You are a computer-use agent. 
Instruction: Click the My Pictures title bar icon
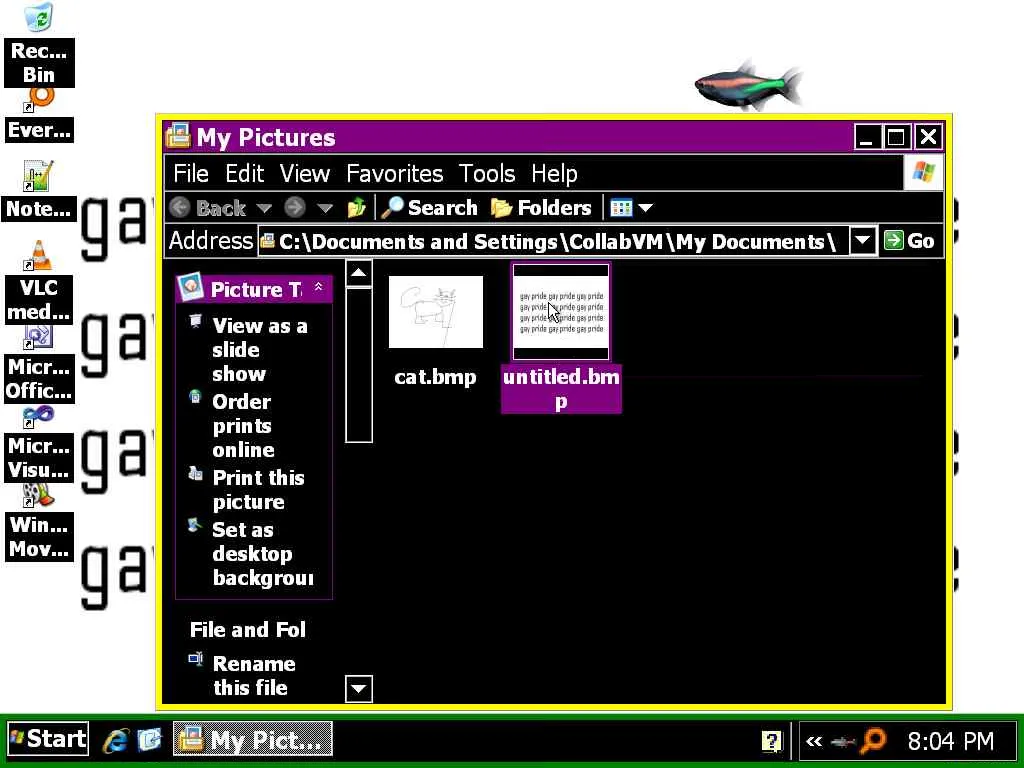[178, 137]
